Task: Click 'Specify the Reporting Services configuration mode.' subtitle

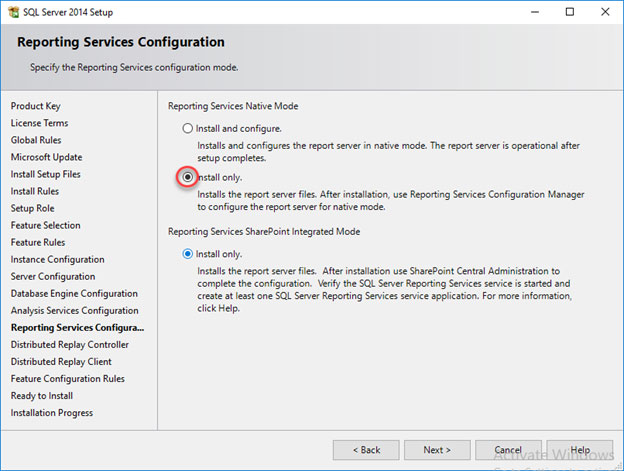Action: pyautogui.click(x=134, y=67)
